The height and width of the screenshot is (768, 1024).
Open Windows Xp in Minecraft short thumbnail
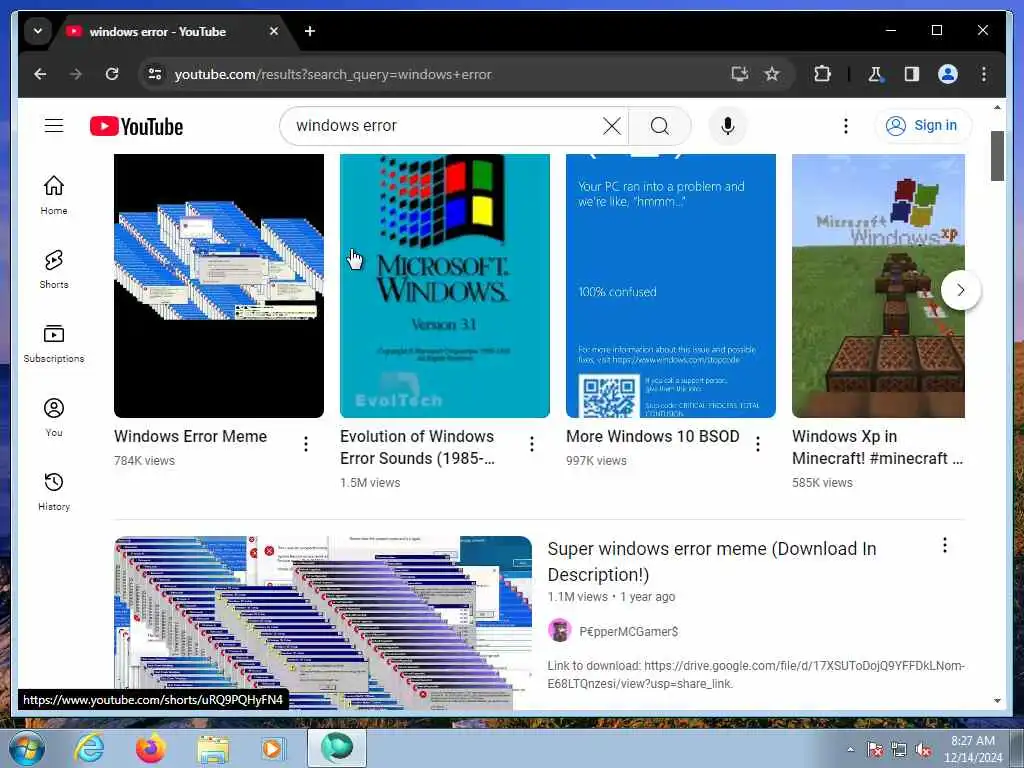[x=878, y=285]
